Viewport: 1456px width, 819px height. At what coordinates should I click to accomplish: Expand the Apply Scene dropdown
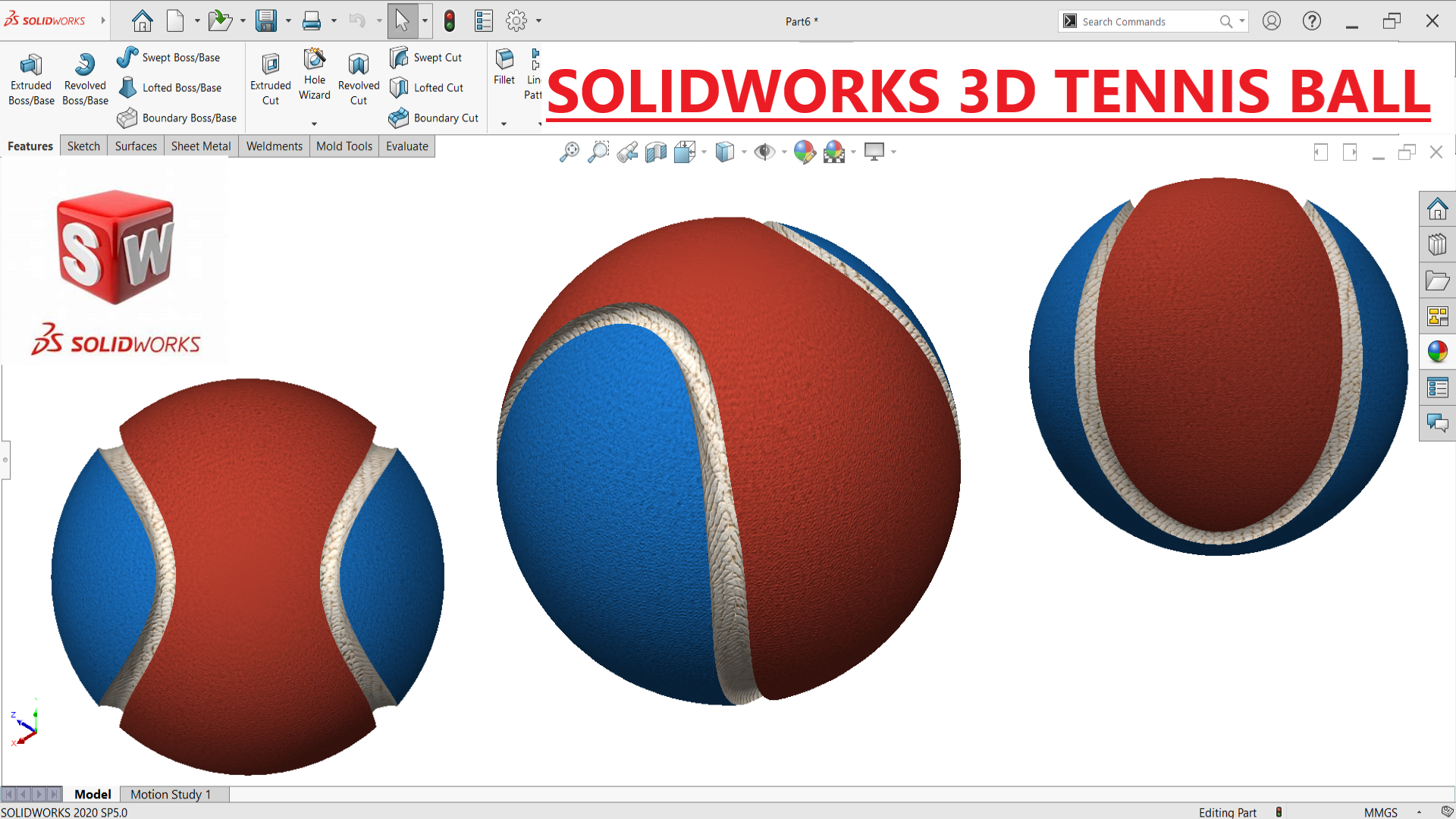[x=853, y=152]
